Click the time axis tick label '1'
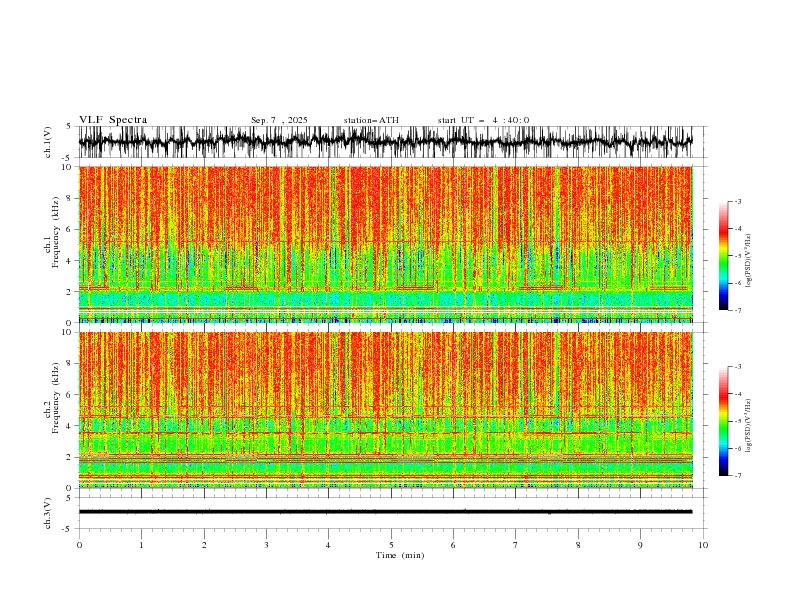792x612 pixels. coord(141,545)
